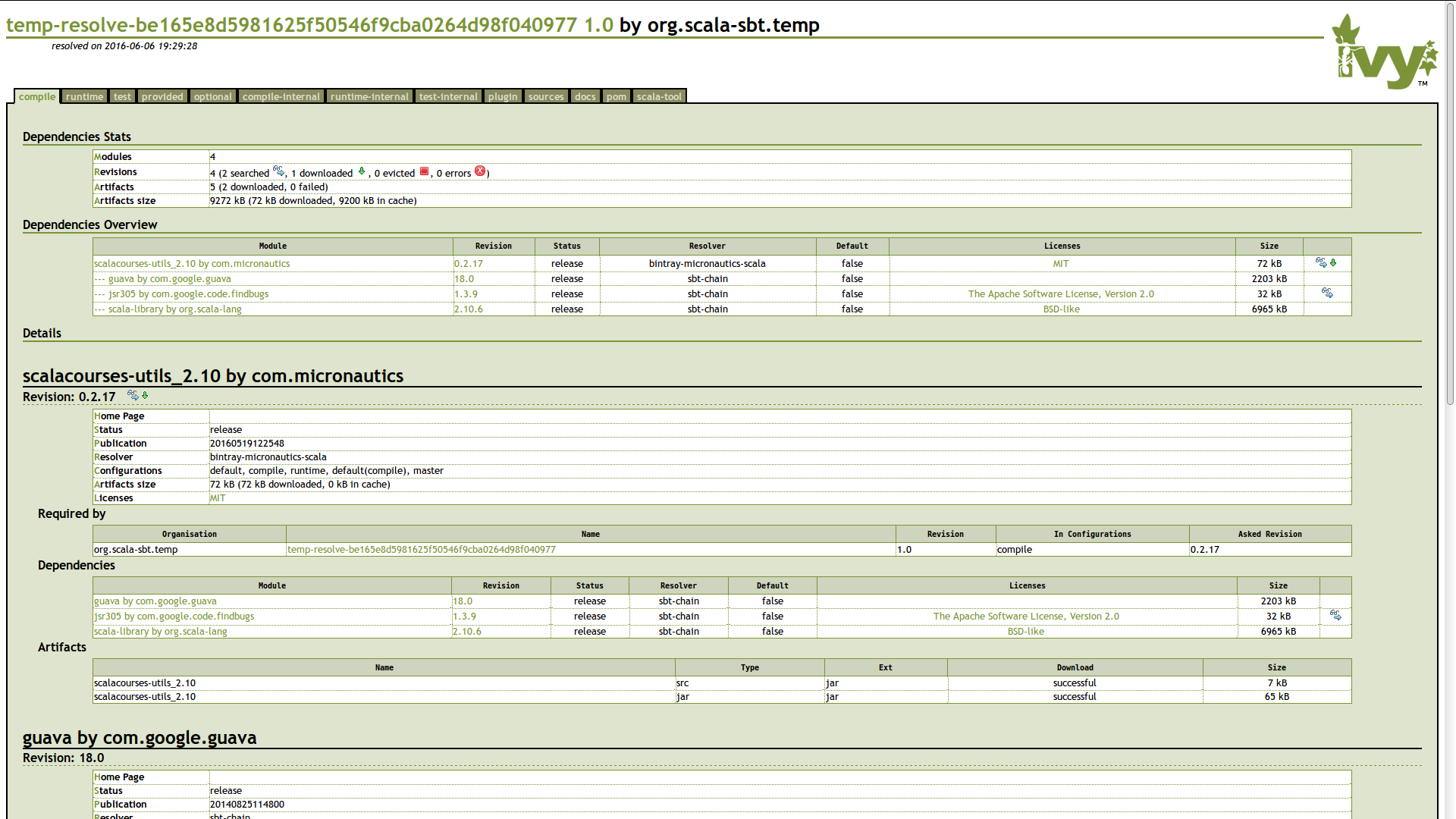
Task: Click the 2203 kB size in overview
Action: (x=1269, y=279)
